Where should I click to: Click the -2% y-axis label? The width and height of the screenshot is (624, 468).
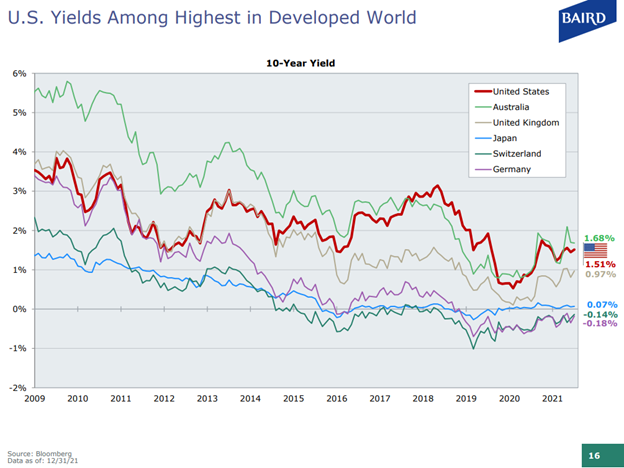click(20, 388)
